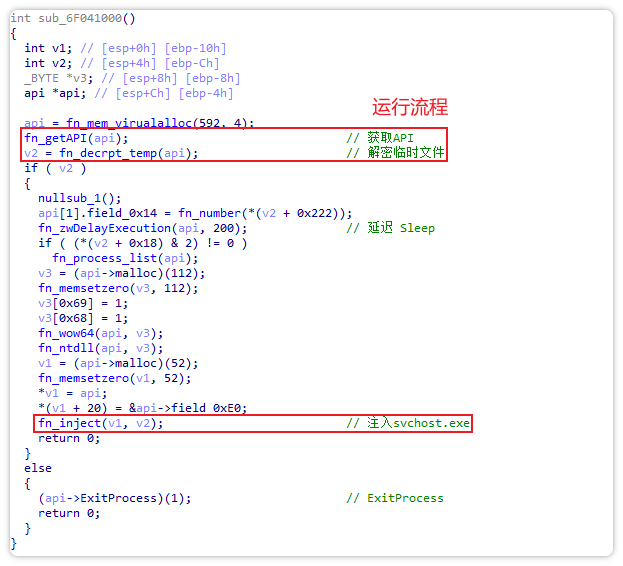The image size is (623, 566).
Task: Click '&api->field 0xE0' expression
Action: pyautogui.click(x=188, y=408)
